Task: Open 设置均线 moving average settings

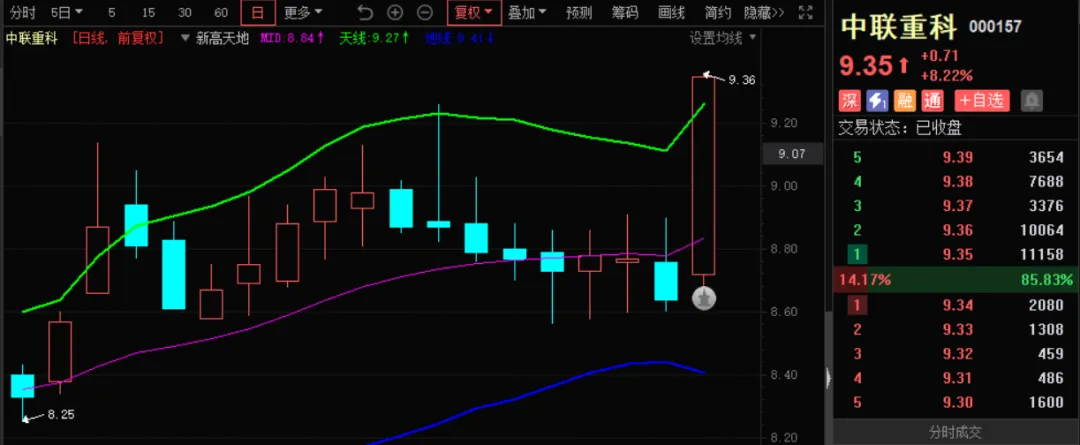Action: click(723, 39)
